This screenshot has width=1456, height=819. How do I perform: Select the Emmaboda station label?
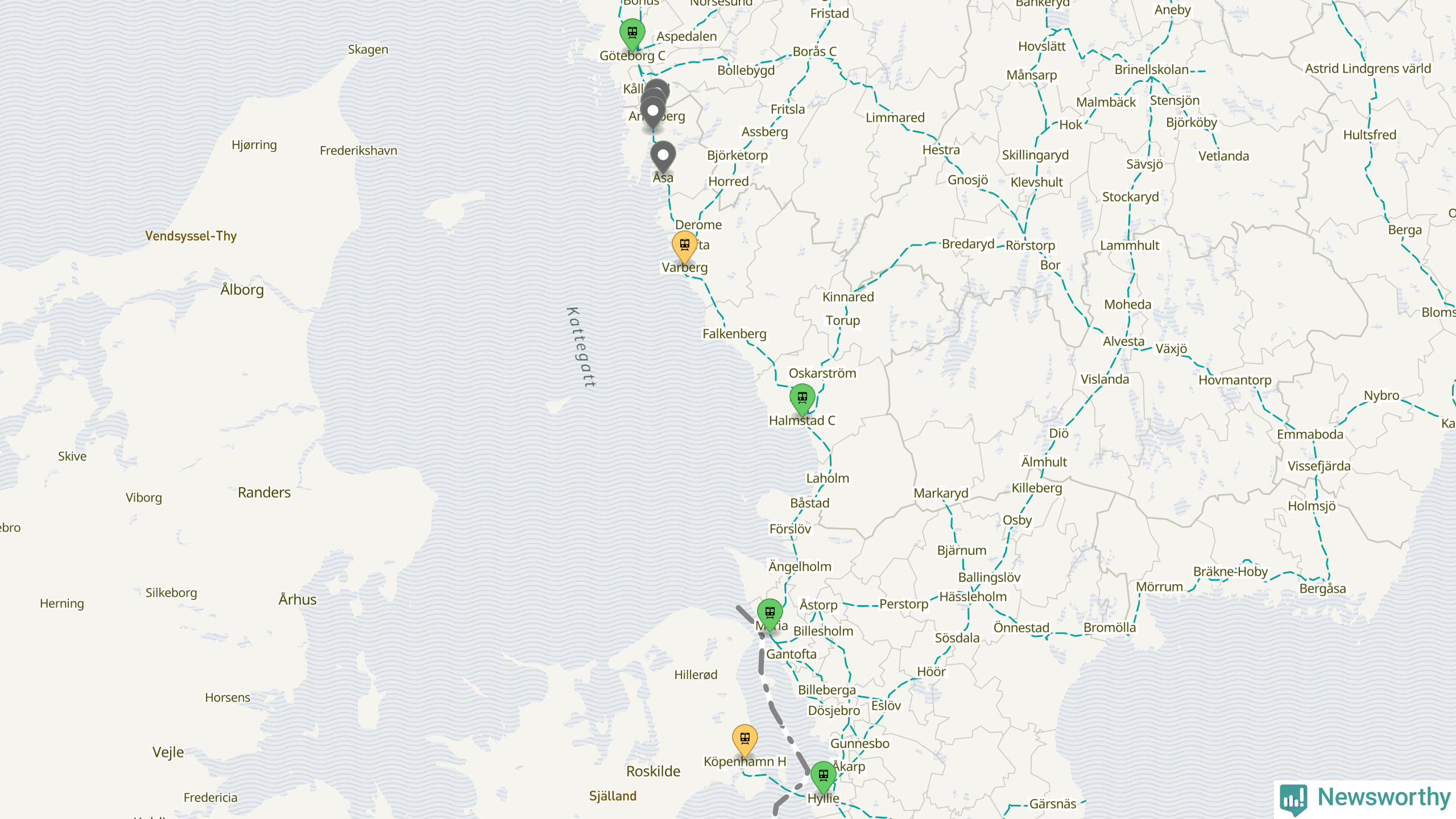click(x=1310, y=435)
